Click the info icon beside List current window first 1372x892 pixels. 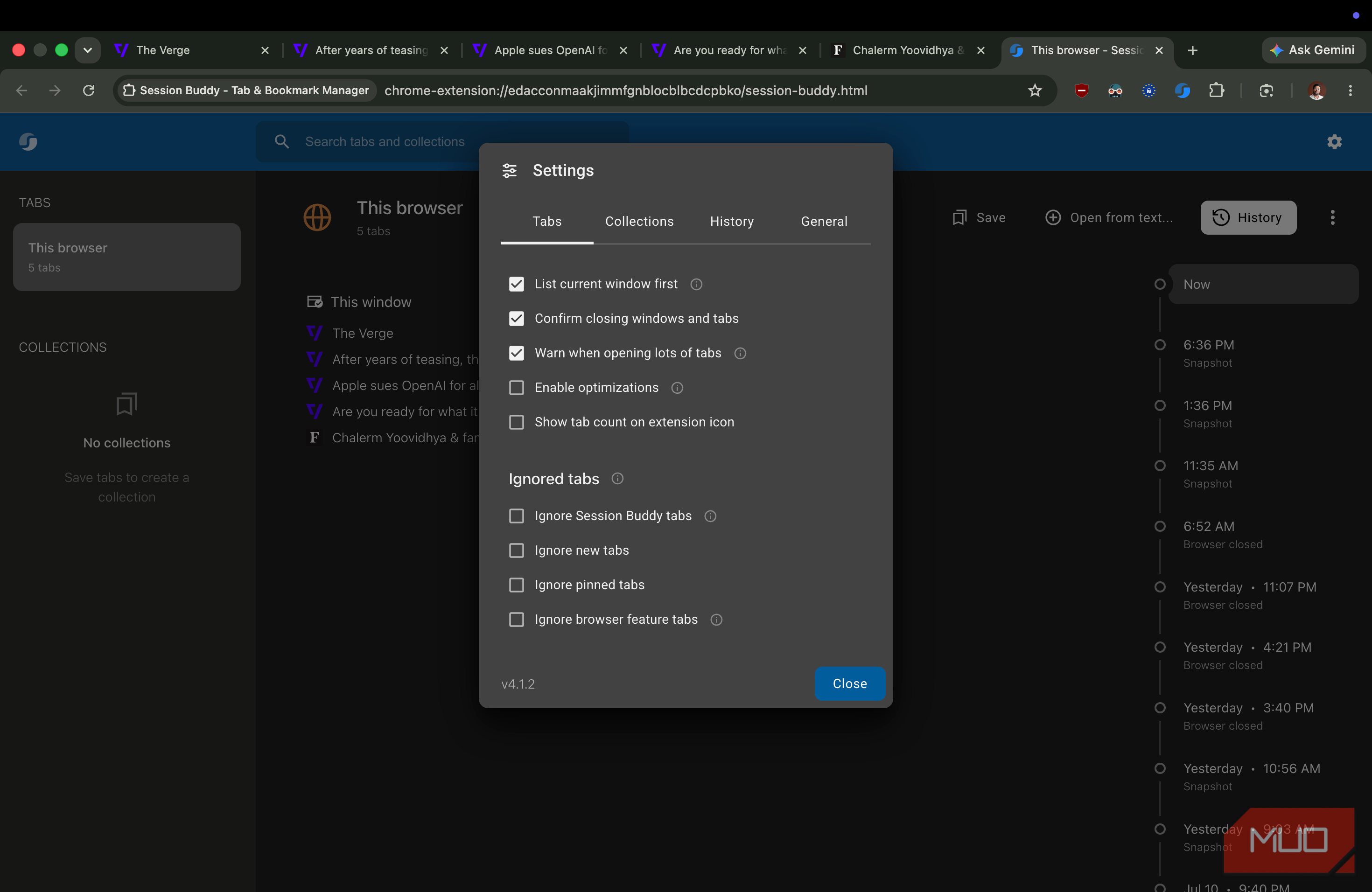[x=696, y=284]
